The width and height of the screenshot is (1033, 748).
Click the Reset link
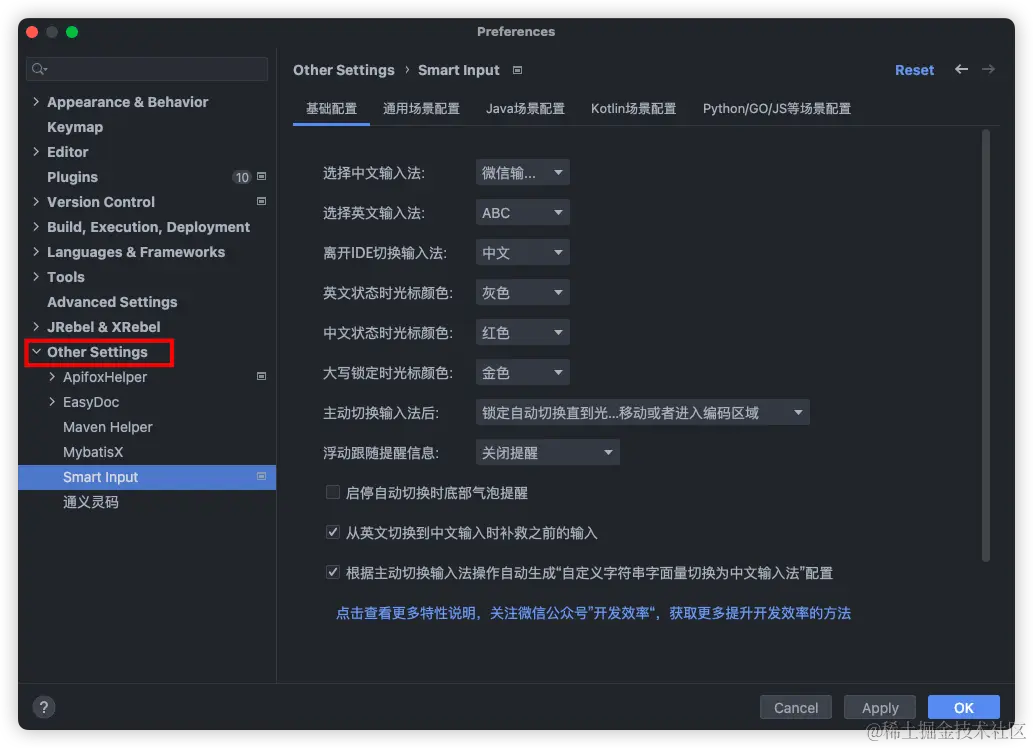[914, 70]
